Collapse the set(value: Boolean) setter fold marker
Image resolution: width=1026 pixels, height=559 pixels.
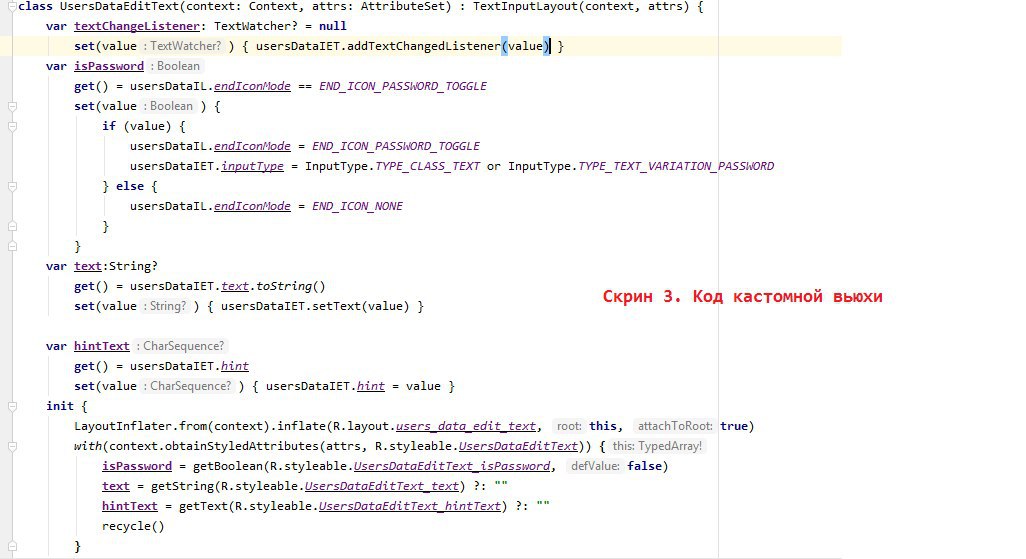(x=12, y=106)
